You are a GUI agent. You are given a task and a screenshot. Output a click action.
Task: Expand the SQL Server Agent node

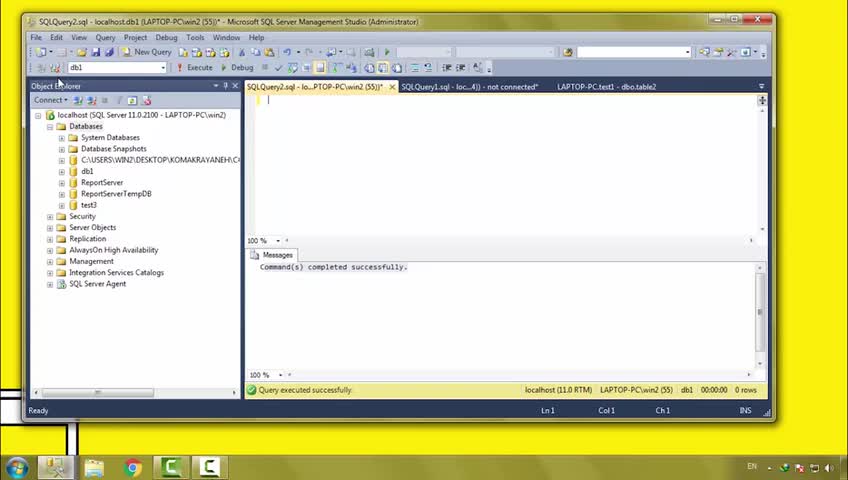(50, 284)
